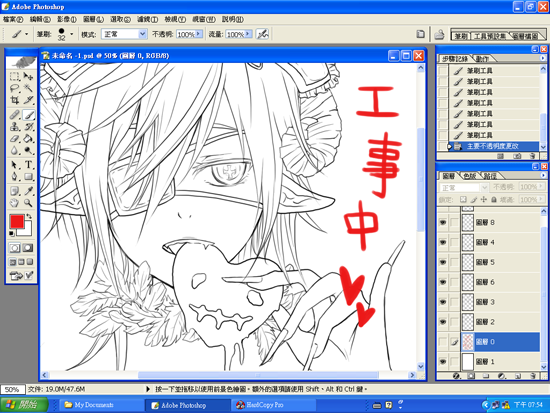
Task: Switch to the 動作 tab
Action: point(482,59)
